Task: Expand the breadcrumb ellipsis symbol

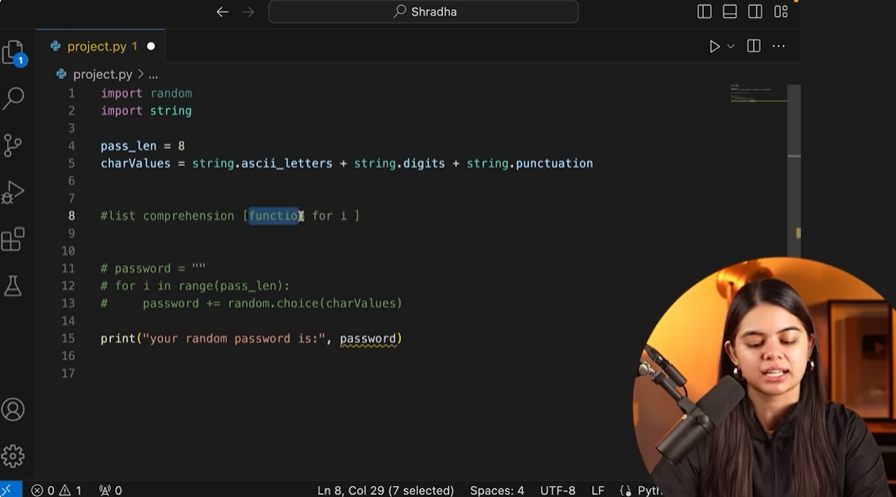Action: pos(153,75)
